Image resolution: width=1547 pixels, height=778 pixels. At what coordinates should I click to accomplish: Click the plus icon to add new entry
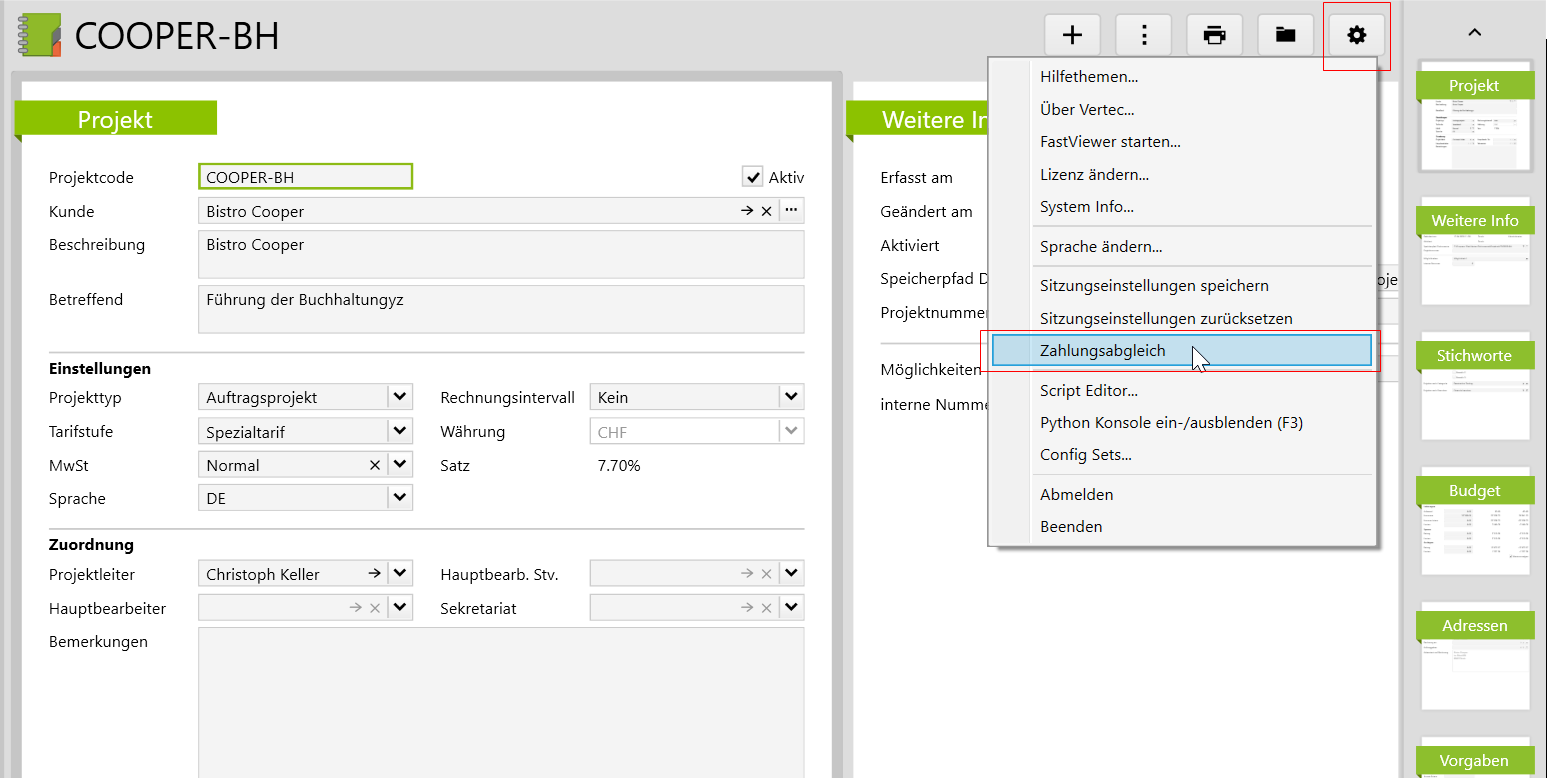coord(1072,36)
